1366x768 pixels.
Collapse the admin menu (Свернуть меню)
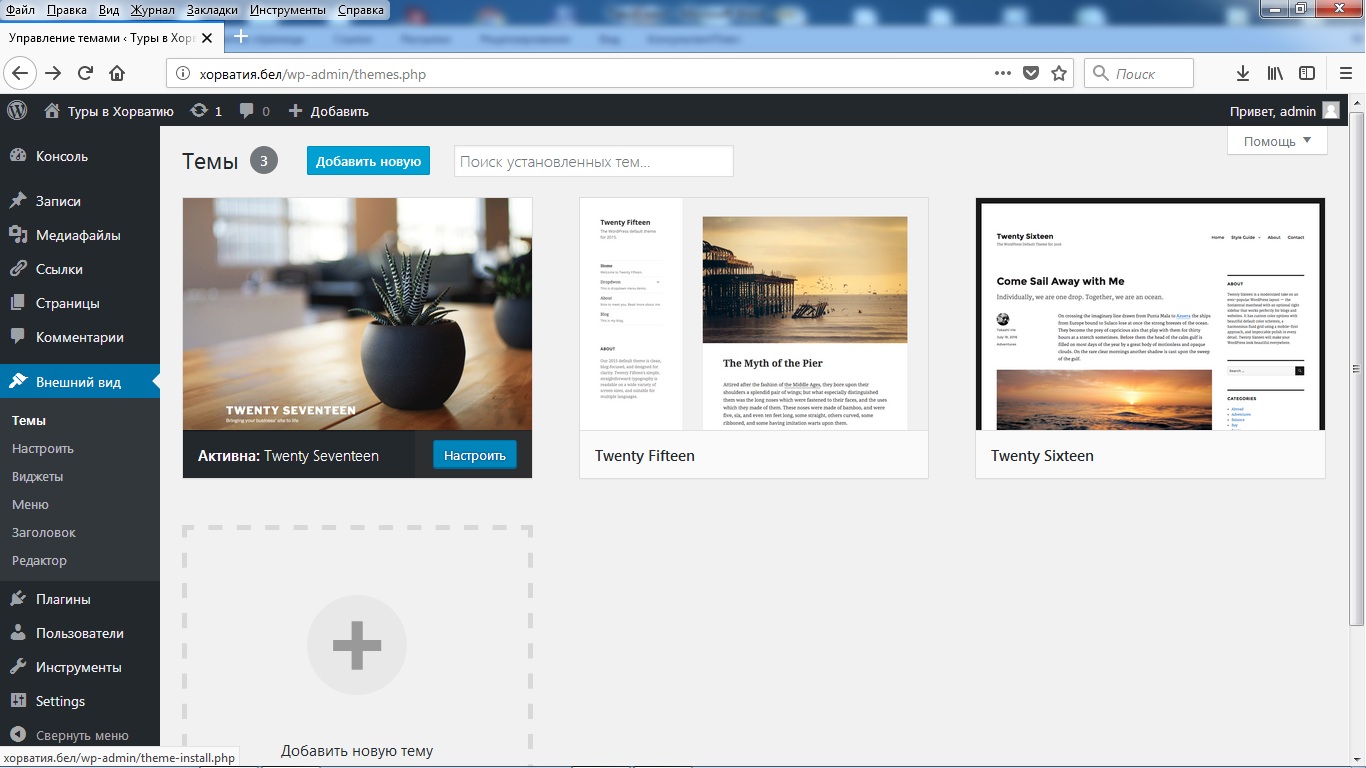click(70, 735)
